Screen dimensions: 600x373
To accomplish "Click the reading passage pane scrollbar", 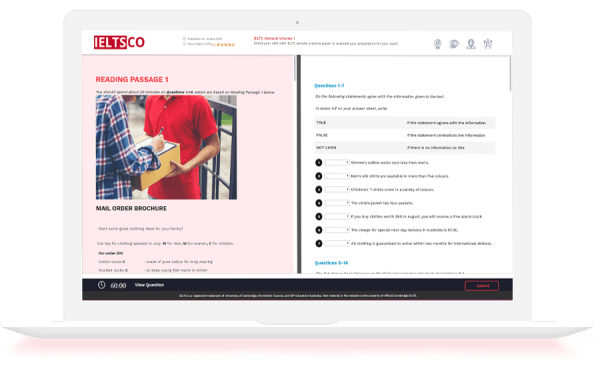I will (x=295, y=69).
